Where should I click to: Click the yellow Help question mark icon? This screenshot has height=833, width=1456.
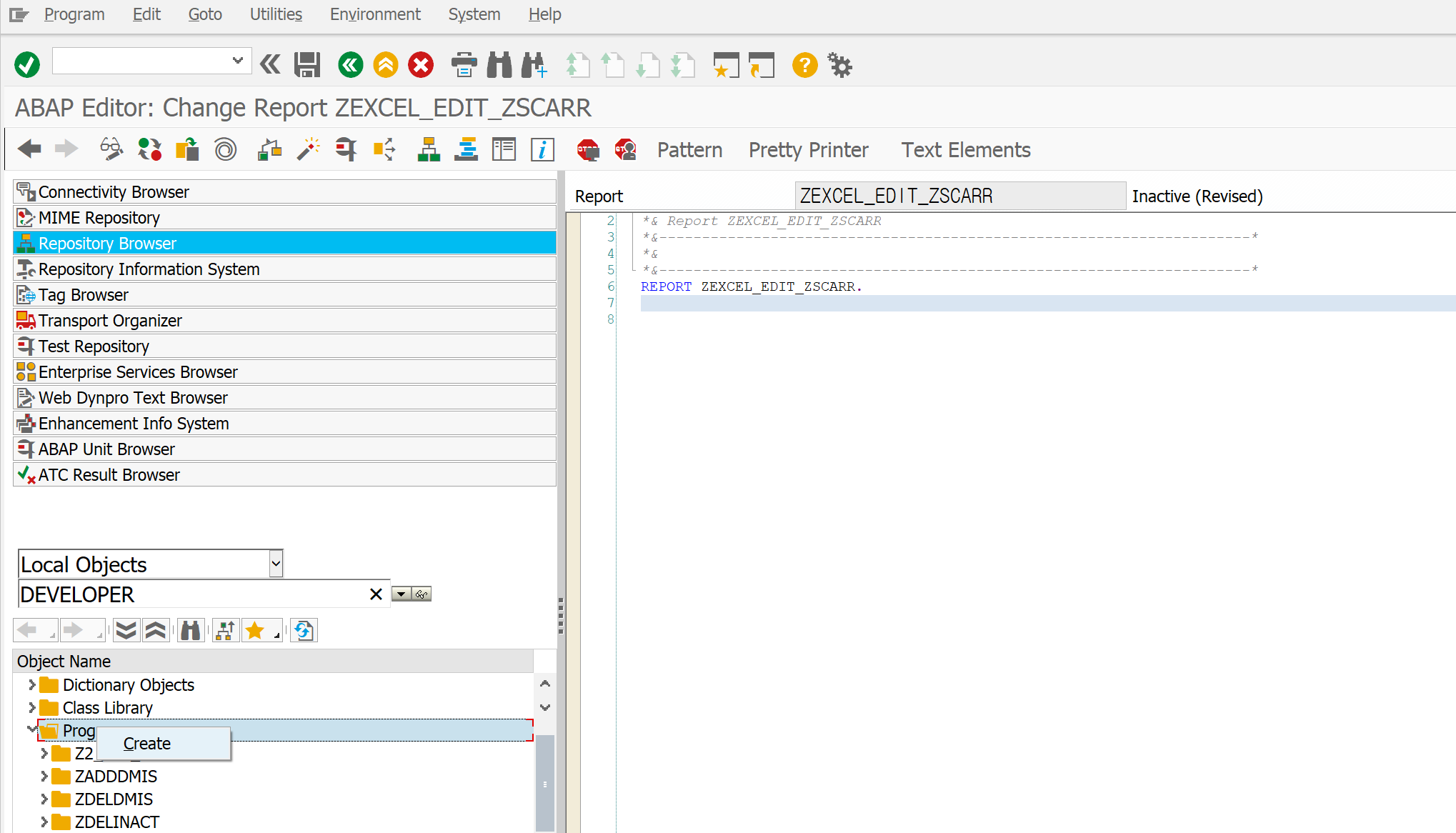804,65
